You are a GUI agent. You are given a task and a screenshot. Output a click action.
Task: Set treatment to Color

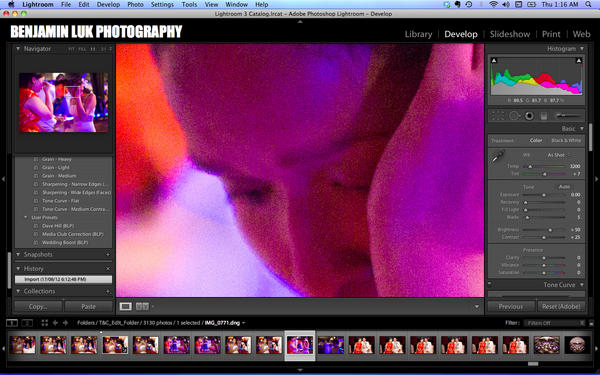536,140
